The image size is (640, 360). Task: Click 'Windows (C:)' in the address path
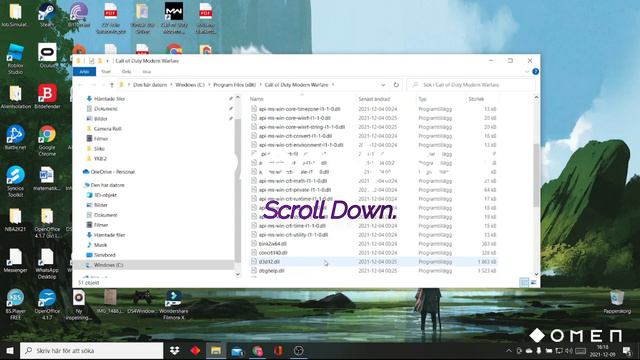click(190, 84)
